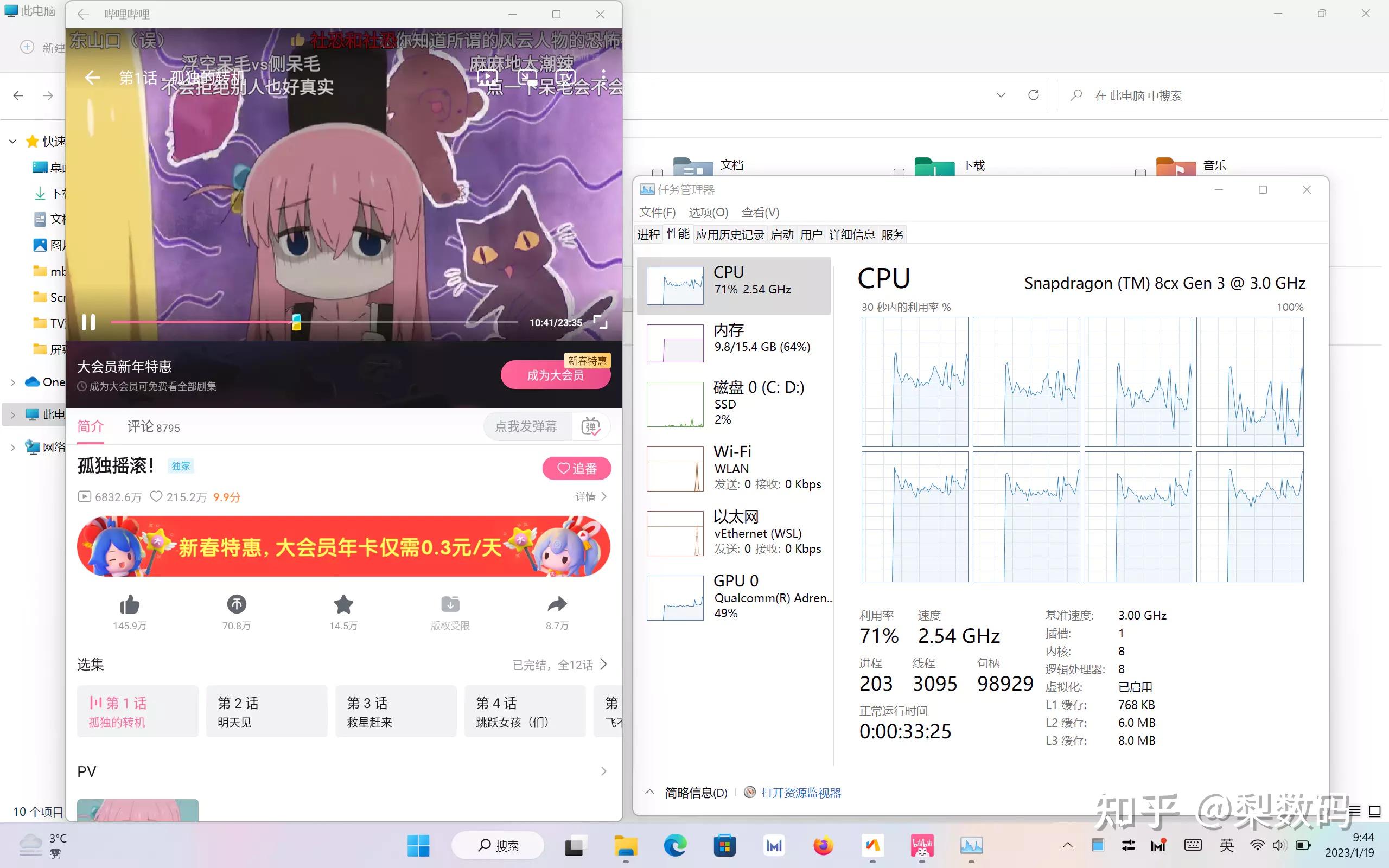Launch Microsoft Edge from the taskbar
1389x868 pixels.
pos(675,846)
